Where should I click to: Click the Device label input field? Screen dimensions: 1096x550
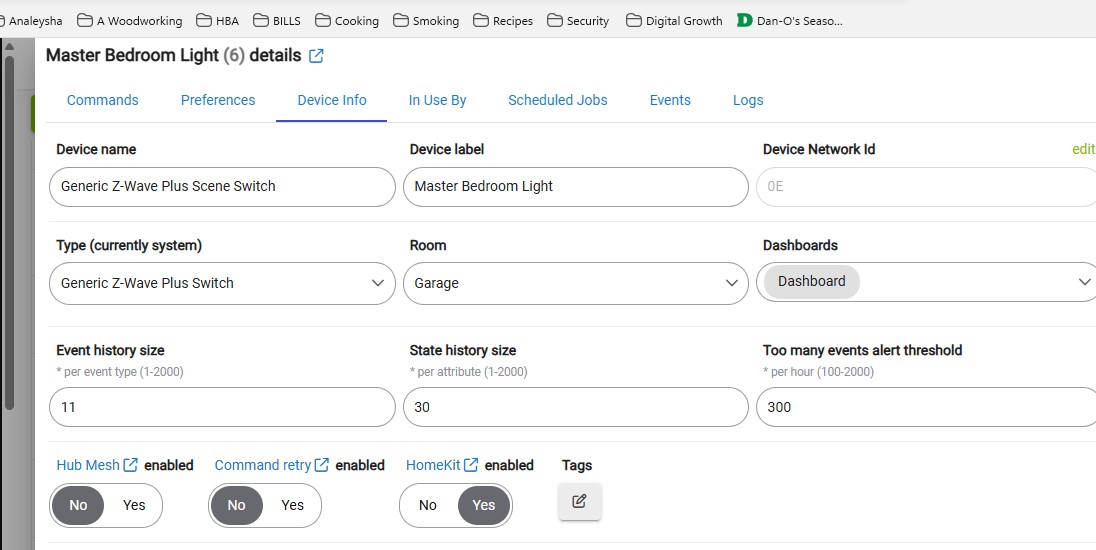(576, 187)
